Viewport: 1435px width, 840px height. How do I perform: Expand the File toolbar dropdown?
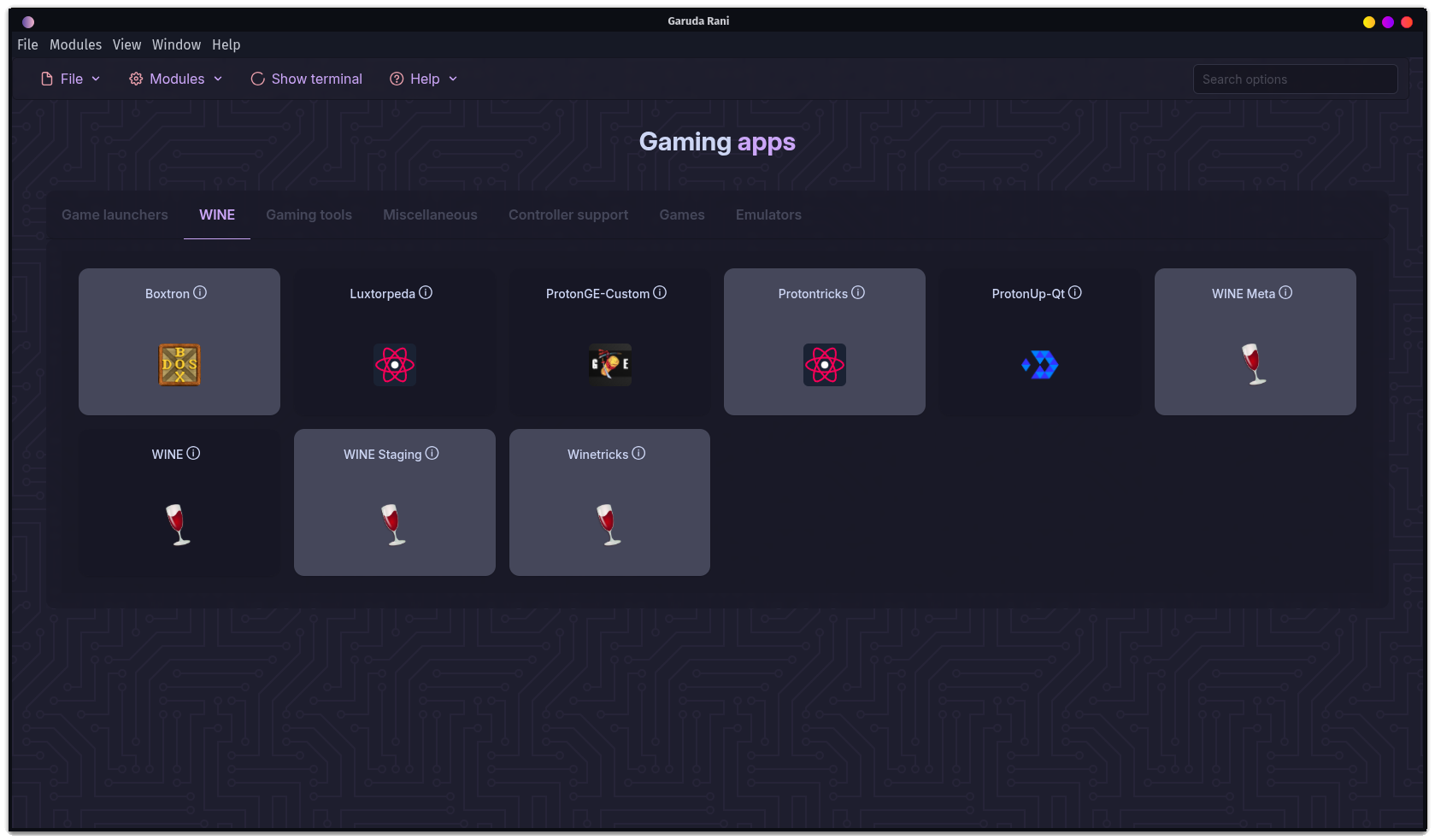click(x=71, y=79)
